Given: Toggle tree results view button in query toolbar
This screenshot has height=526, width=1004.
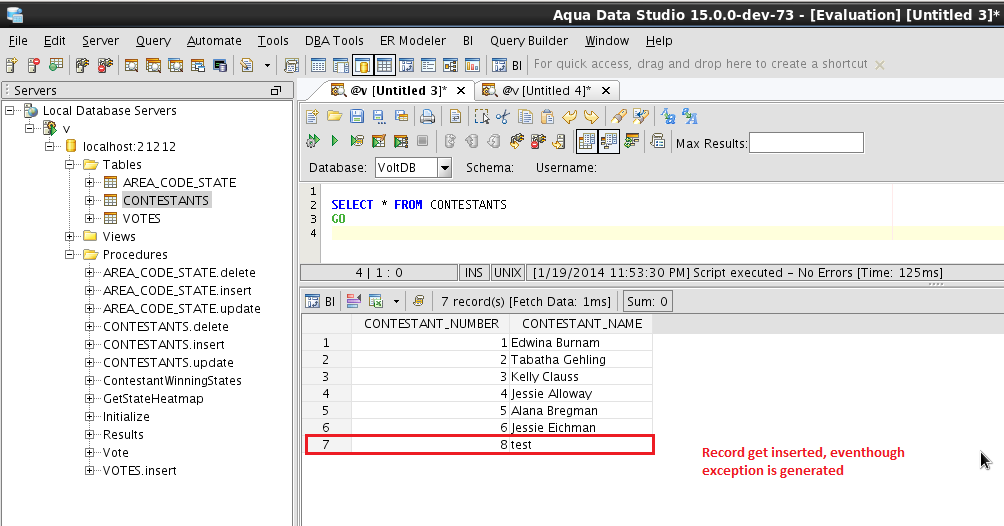Looking at the screenshot, I should 608,141.
